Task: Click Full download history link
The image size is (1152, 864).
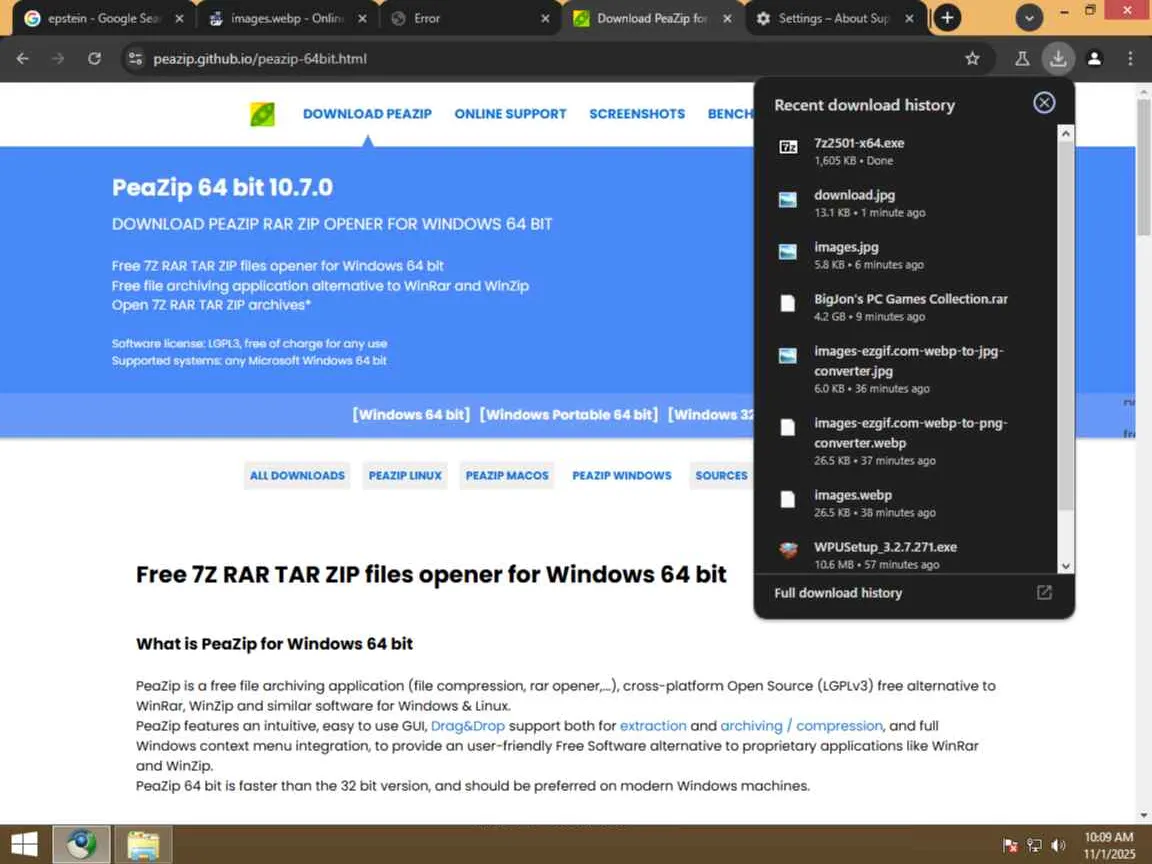Action: tap(838, 593)
